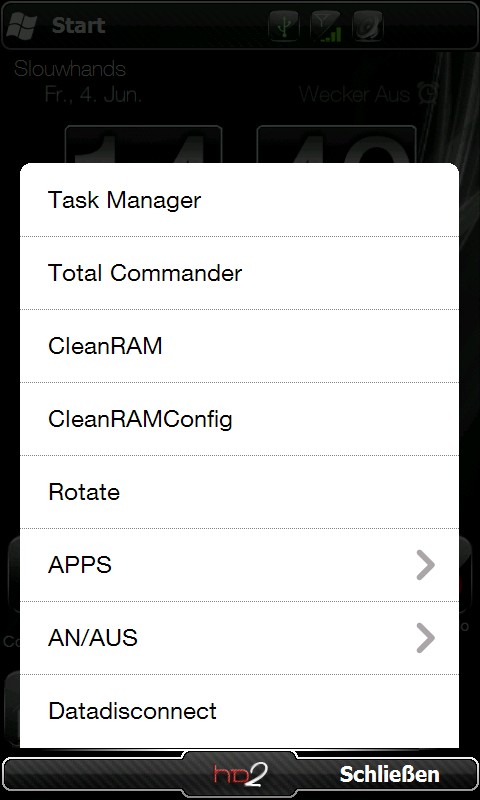
Task: Open the APPS menu entry
Action: pyautogui.click(x=239, y=565)
